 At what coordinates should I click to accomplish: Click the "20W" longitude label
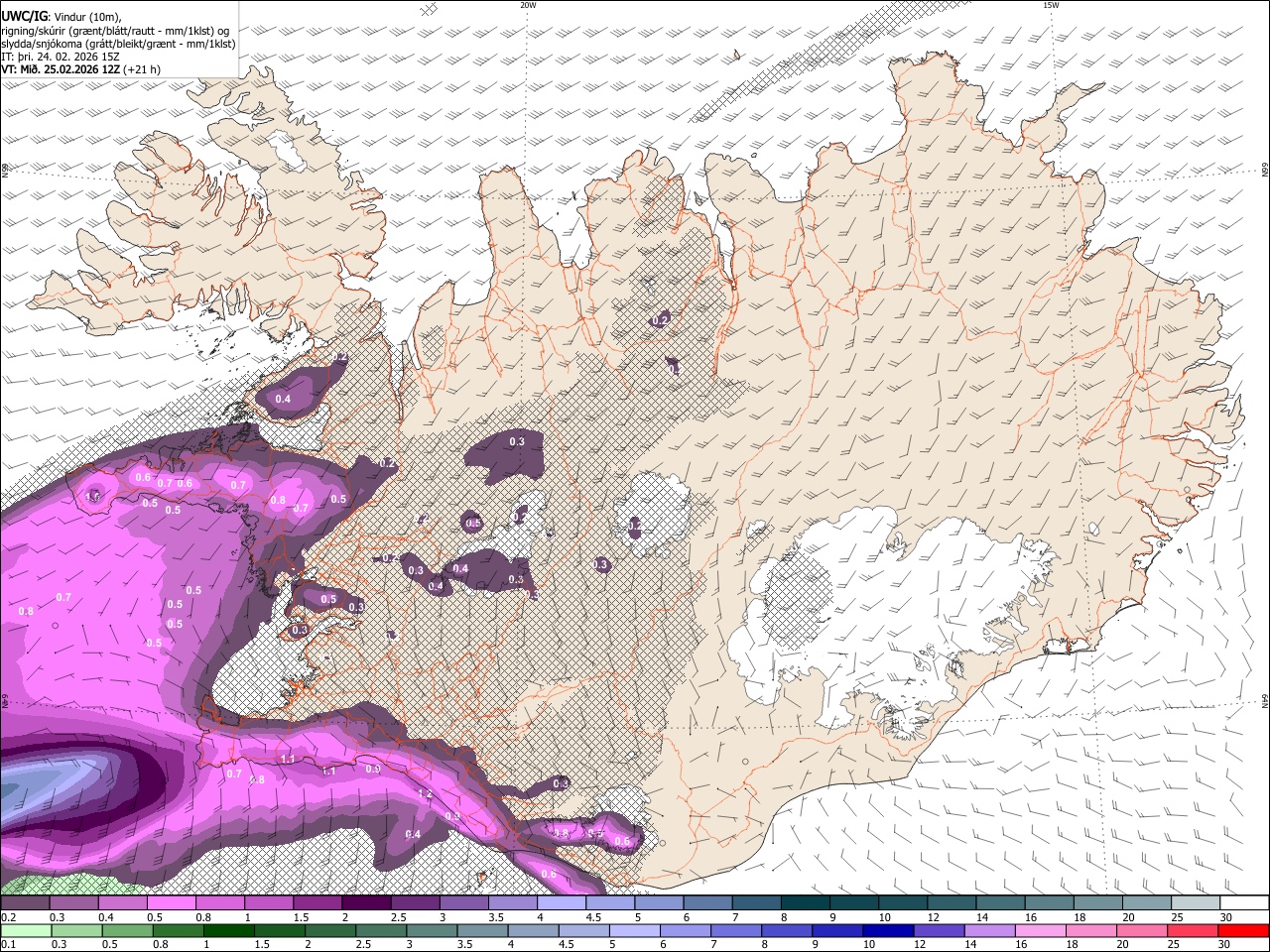tap(528, 5)
